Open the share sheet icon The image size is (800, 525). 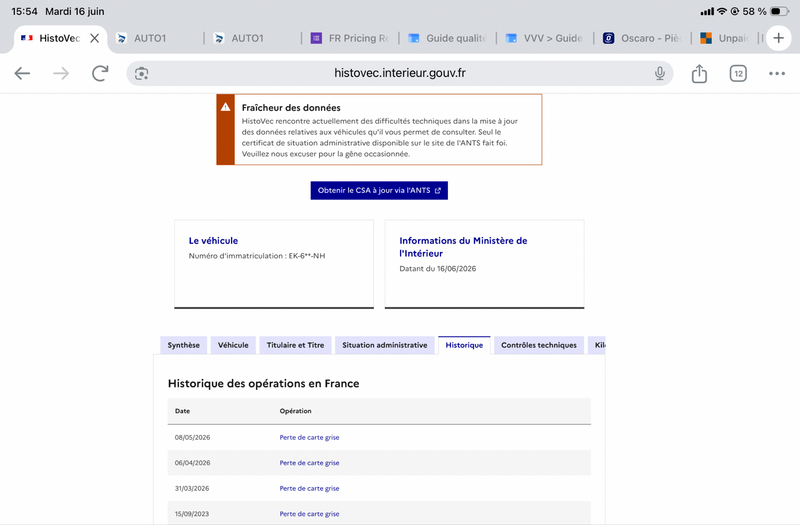click(x=699, y=73)
